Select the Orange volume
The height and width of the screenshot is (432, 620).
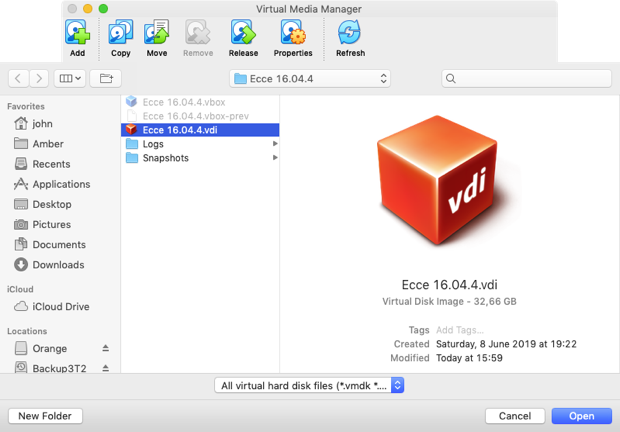[40, 349]
